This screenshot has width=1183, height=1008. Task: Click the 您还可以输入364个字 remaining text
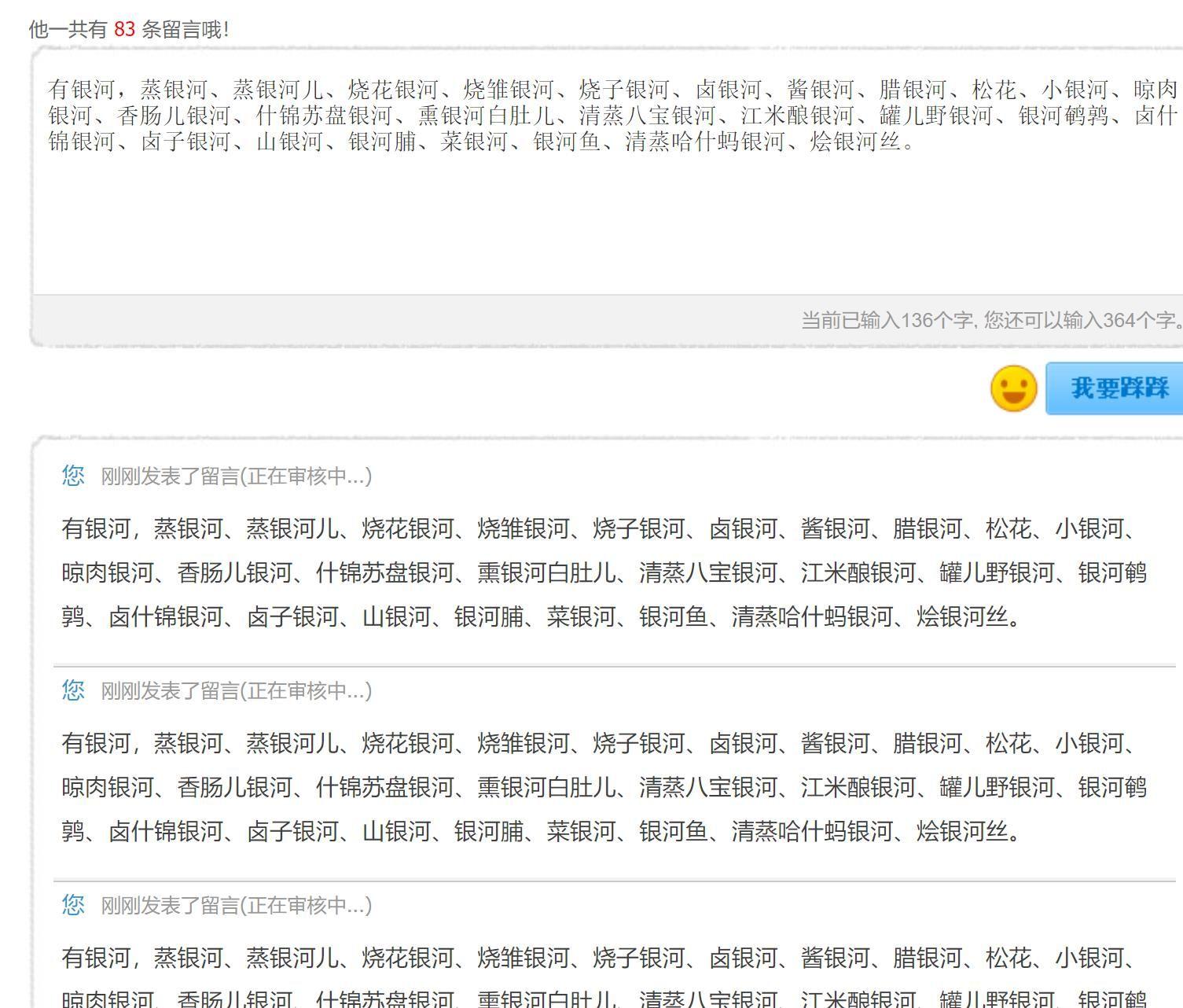point(1082,320)
